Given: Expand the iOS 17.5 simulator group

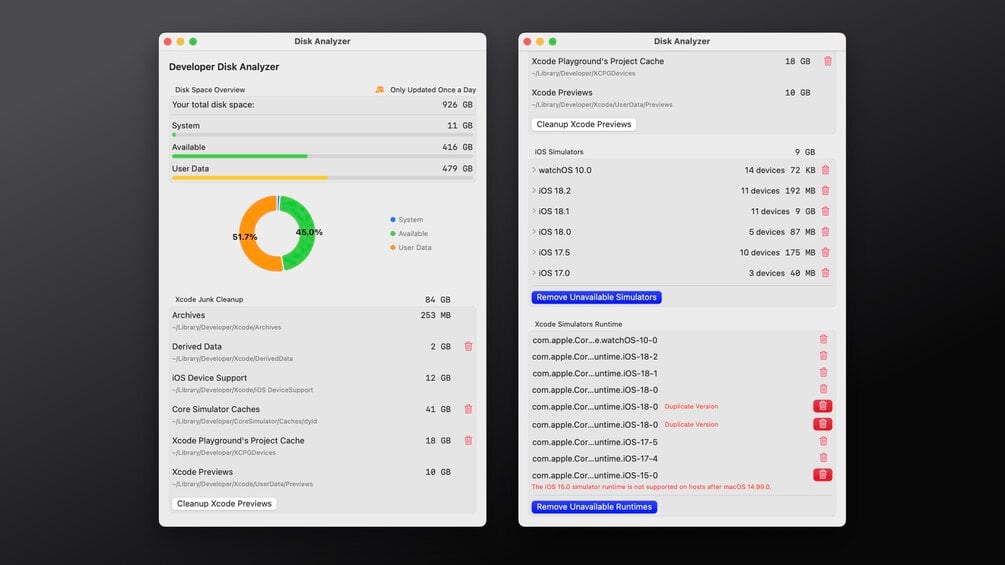Looking at the screenshot, I should (534, 252).
